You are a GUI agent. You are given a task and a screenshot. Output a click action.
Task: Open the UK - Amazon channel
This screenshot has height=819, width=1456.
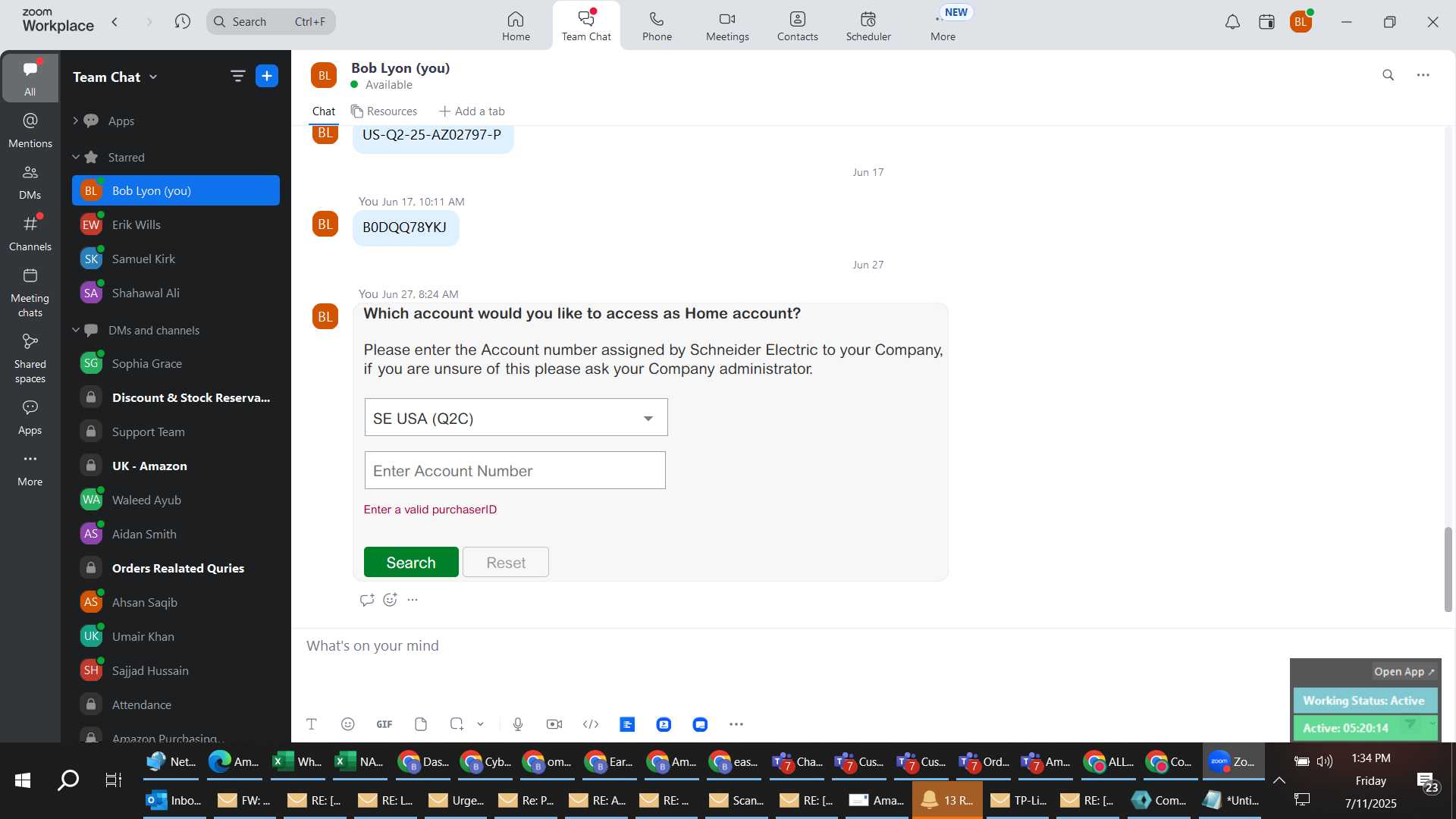click(x=176, y=466)
